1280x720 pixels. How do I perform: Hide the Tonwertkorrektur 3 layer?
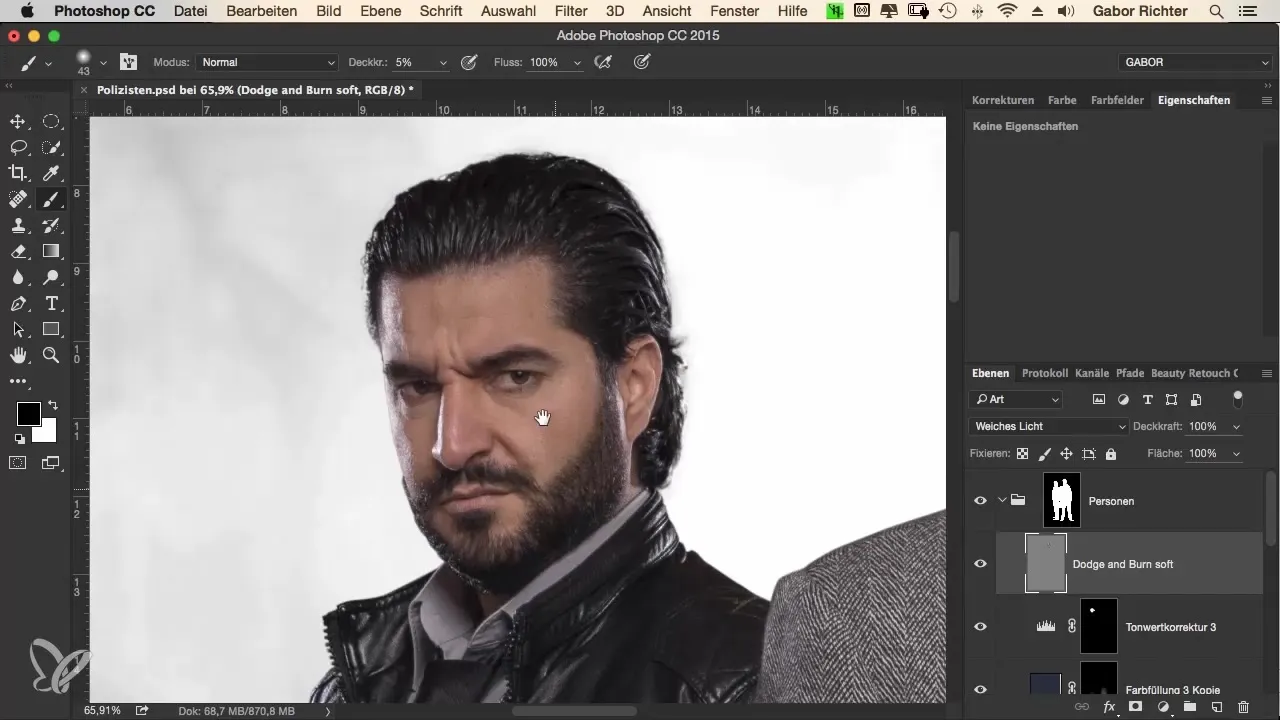click(x=980, y=627)
